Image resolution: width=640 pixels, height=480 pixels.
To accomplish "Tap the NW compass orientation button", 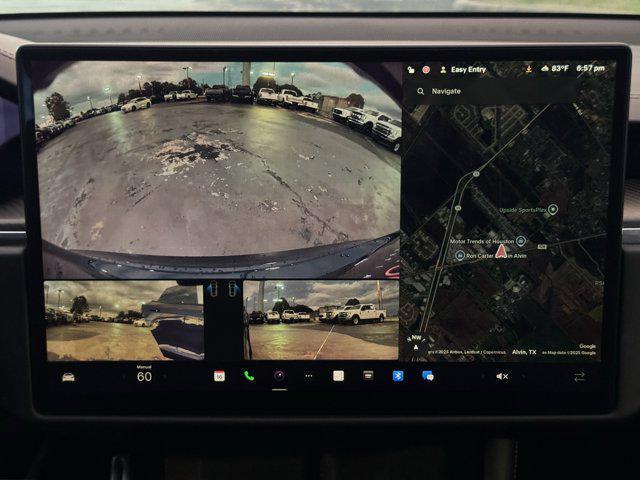I will (416, 341).
